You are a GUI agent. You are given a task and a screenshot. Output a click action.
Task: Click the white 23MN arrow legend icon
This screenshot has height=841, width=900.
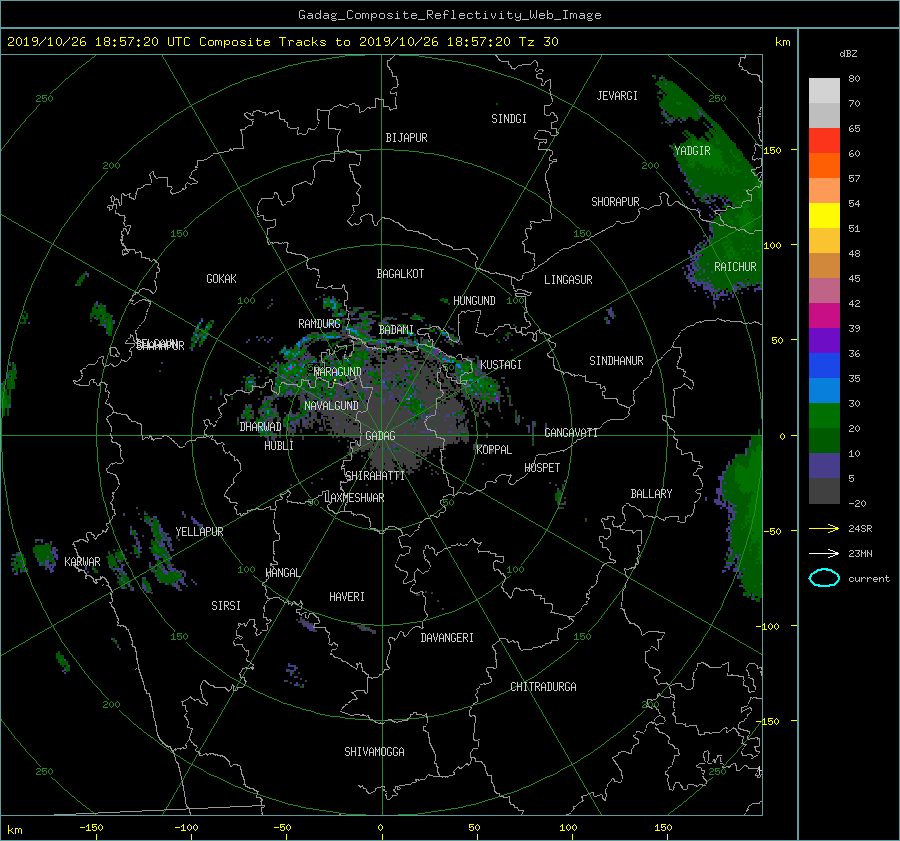[824, 553]
